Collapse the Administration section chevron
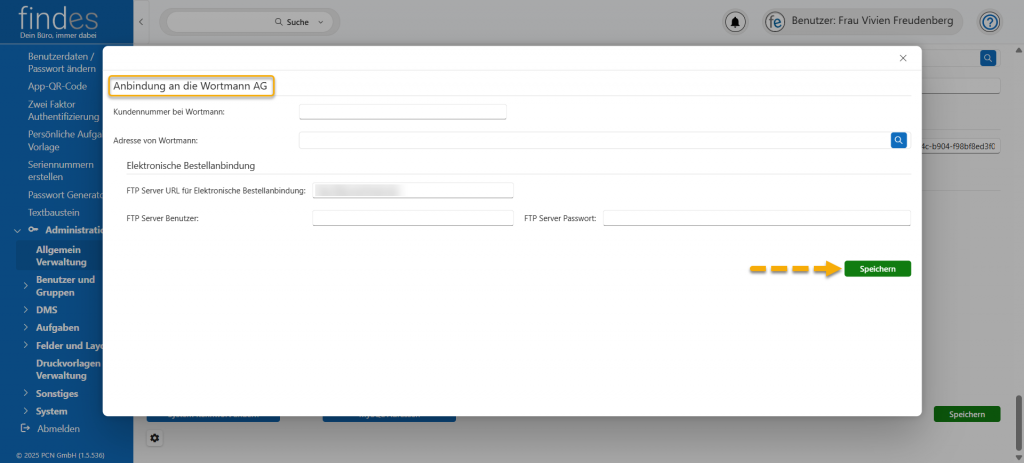Viewport: 1024px width, 463px height. pyautogui.click(x=17, y=230)
